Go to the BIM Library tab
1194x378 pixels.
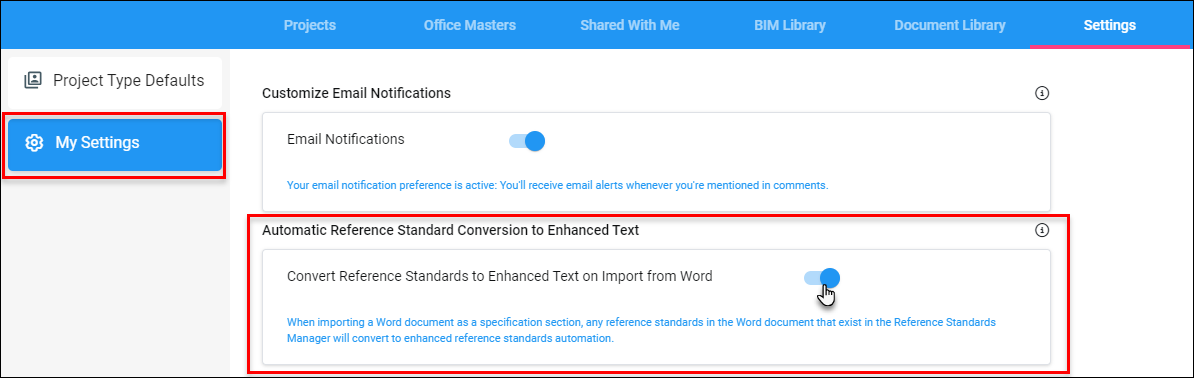(x=790, y=25)
